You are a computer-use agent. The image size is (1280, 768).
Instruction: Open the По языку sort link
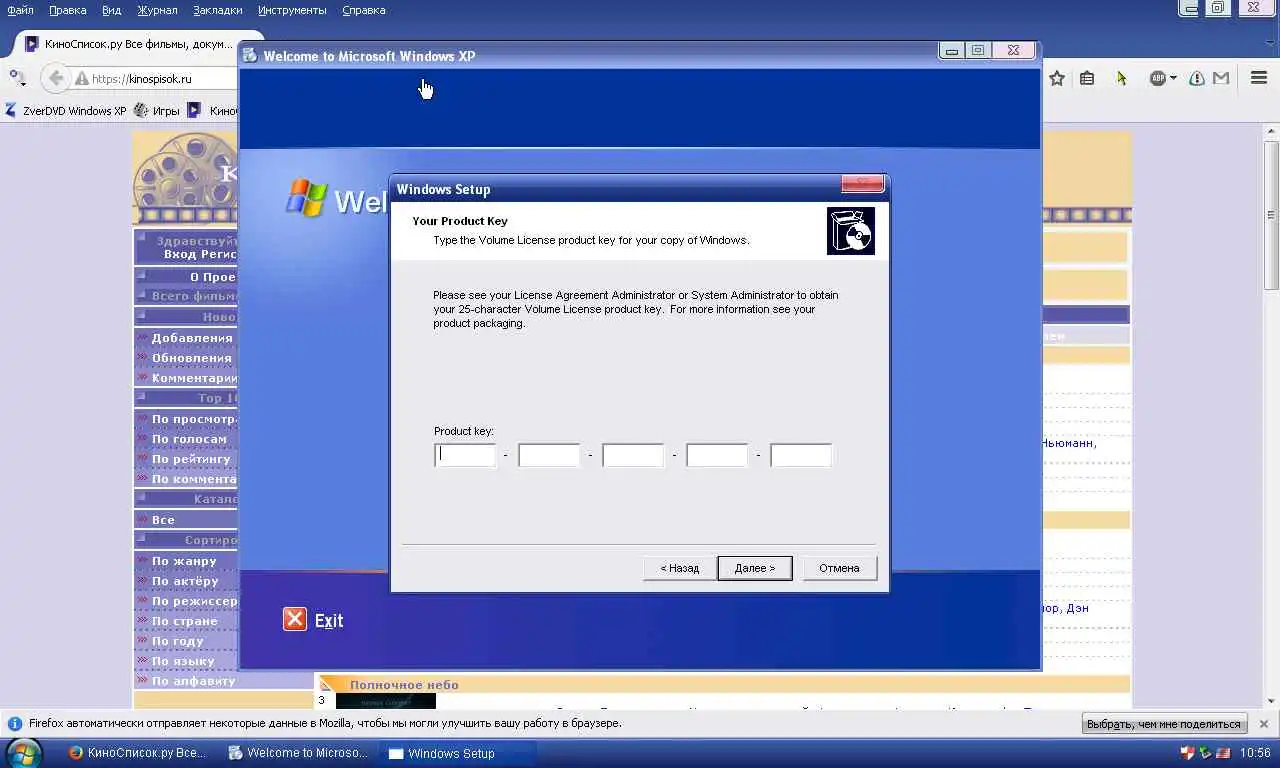coord(183,661)
